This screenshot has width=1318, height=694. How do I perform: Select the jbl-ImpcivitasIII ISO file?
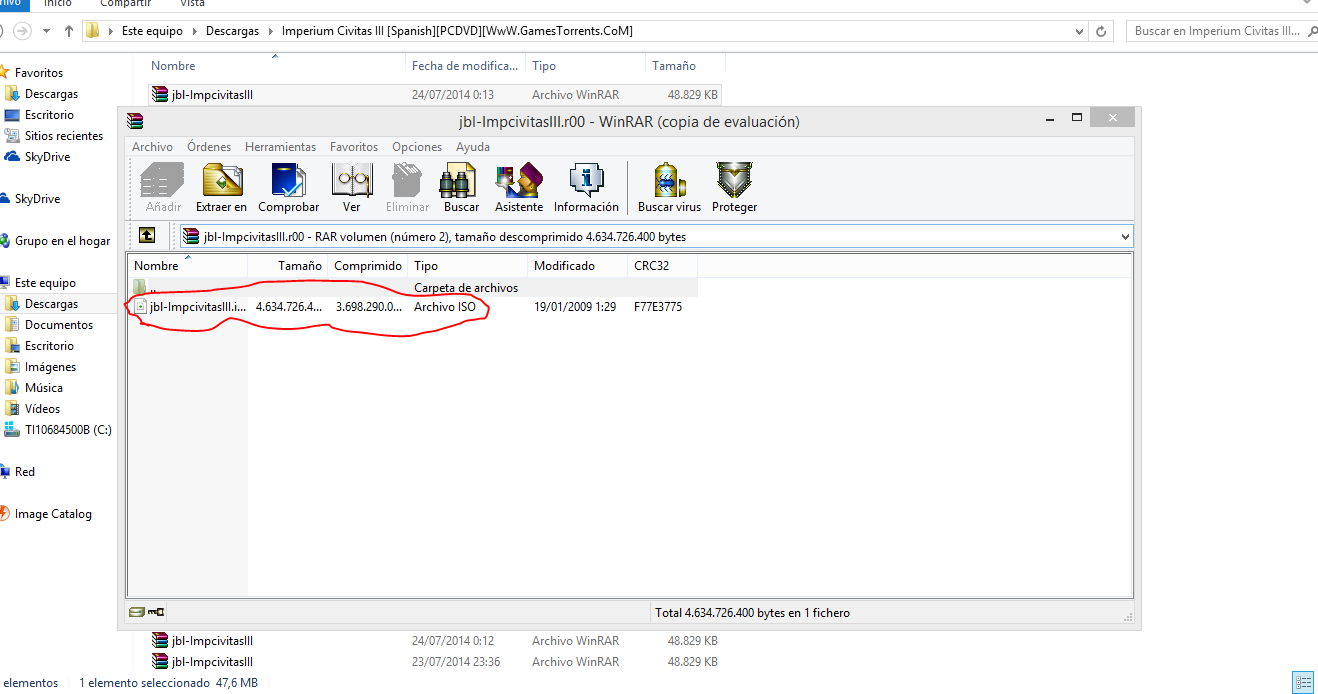click(197, 307)
